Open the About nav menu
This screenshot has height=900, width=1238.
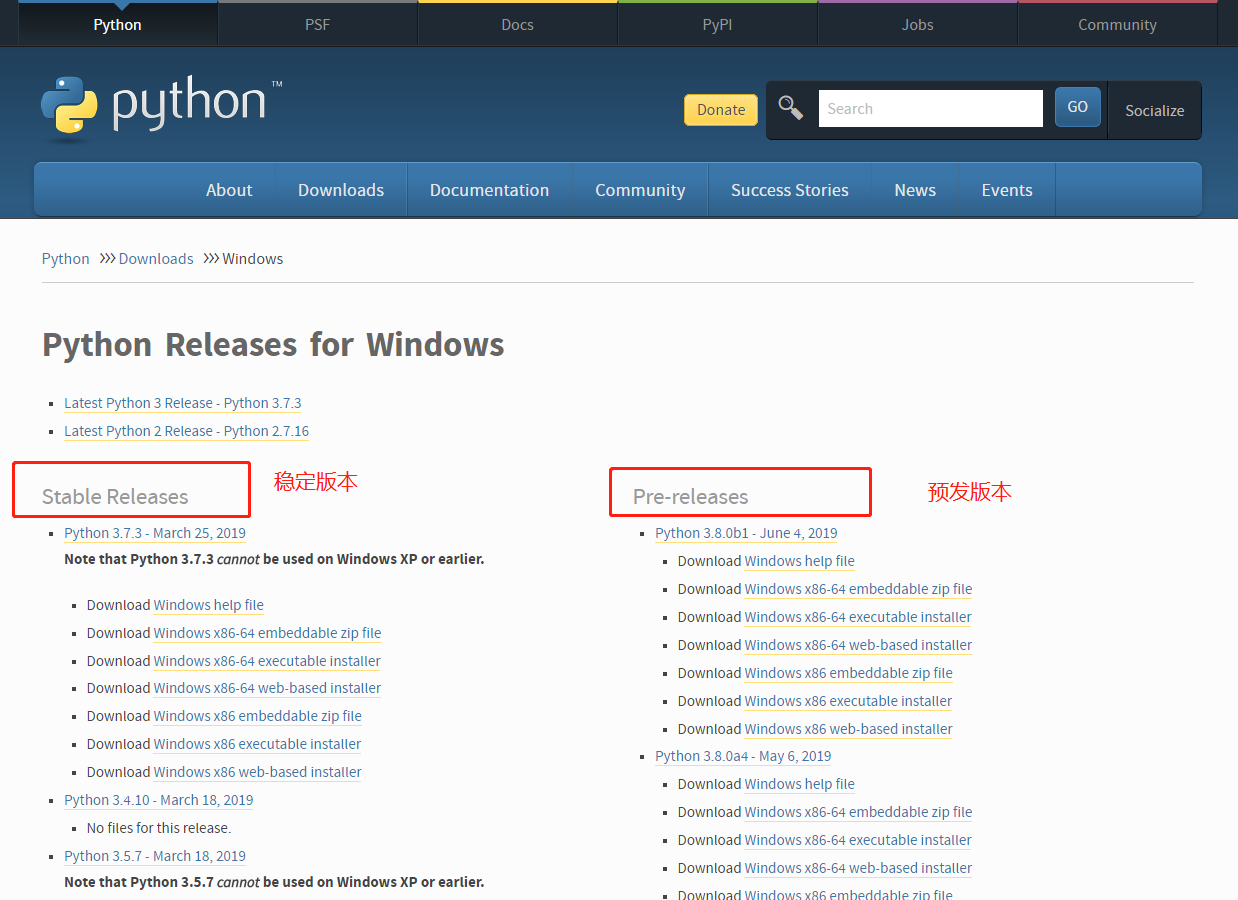[x=229, y=190]
